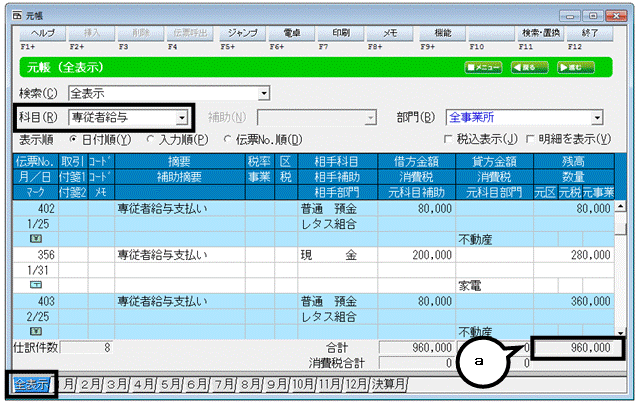The width and height of the screenshot is (642, 406).
Task: Switch to the 2月 tab
Action: tap(90, 384)
